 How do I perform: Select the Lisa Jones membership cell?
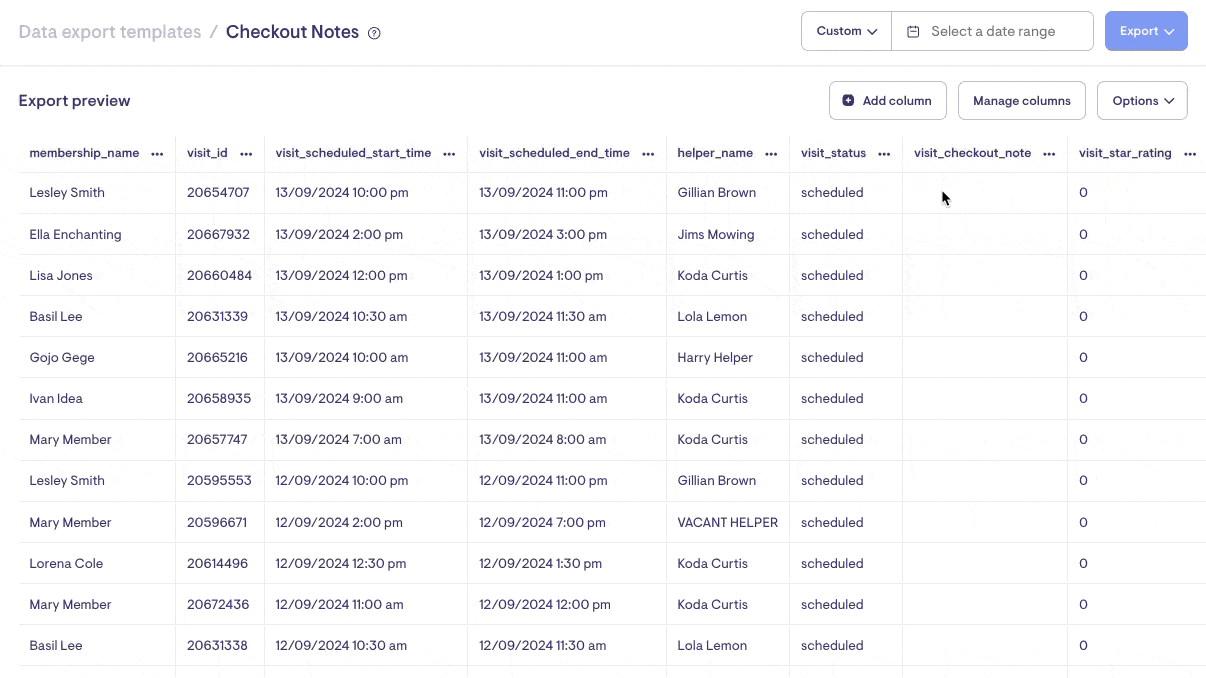tap(61, 275)
